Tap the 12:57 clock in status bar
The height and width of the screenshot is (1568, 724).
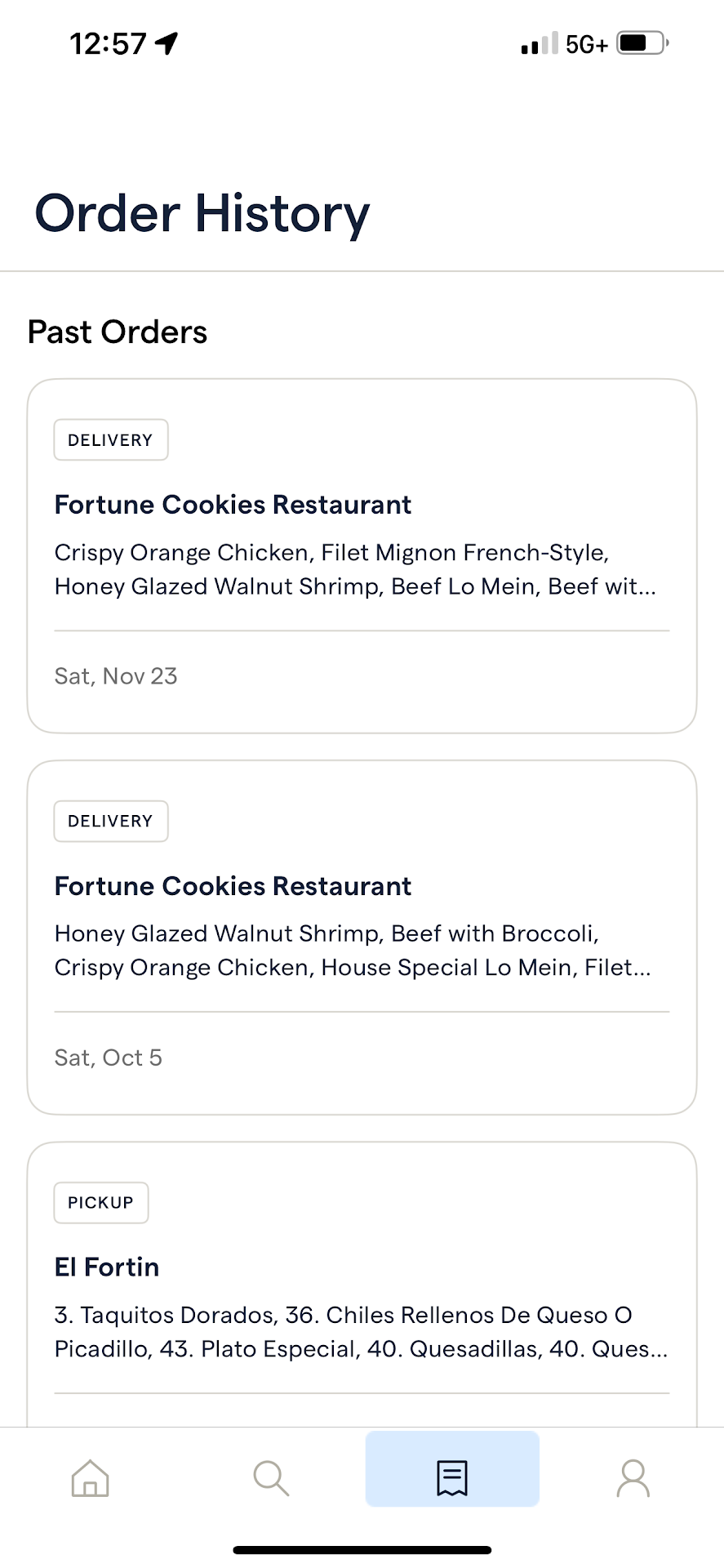109,43
